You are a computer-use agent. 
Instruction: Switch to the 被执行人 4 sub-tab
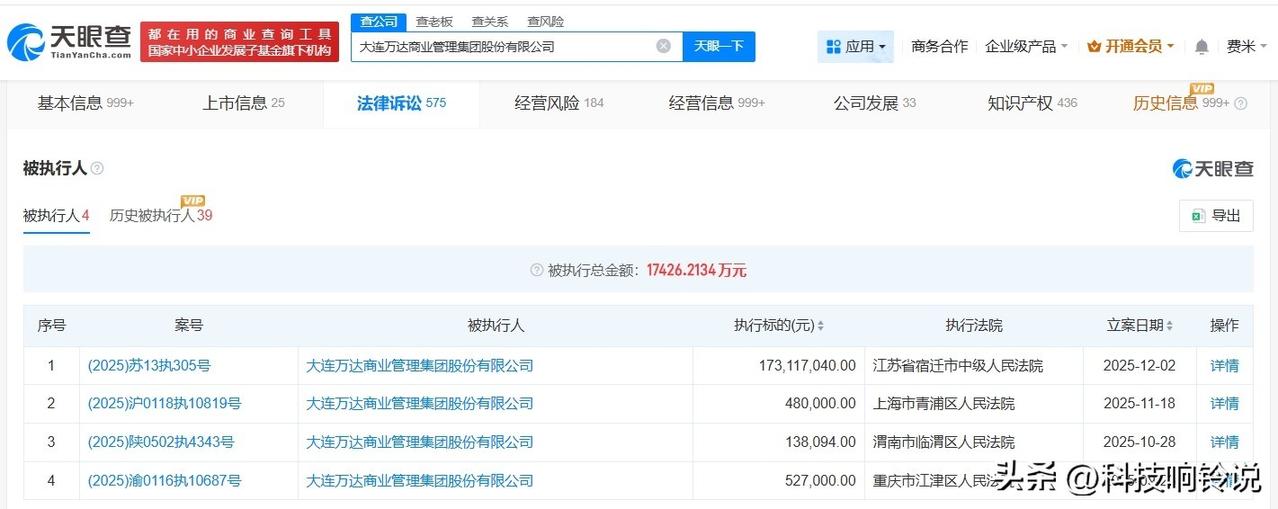pos(56,215)
